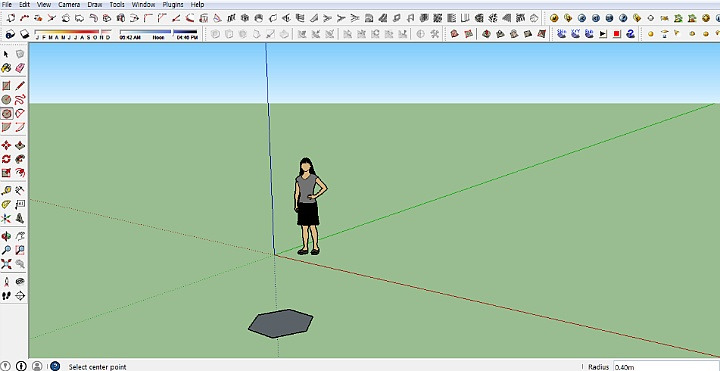720x371 pixels.
Task: Go to Previous camera view
Action: pos(20,264)
